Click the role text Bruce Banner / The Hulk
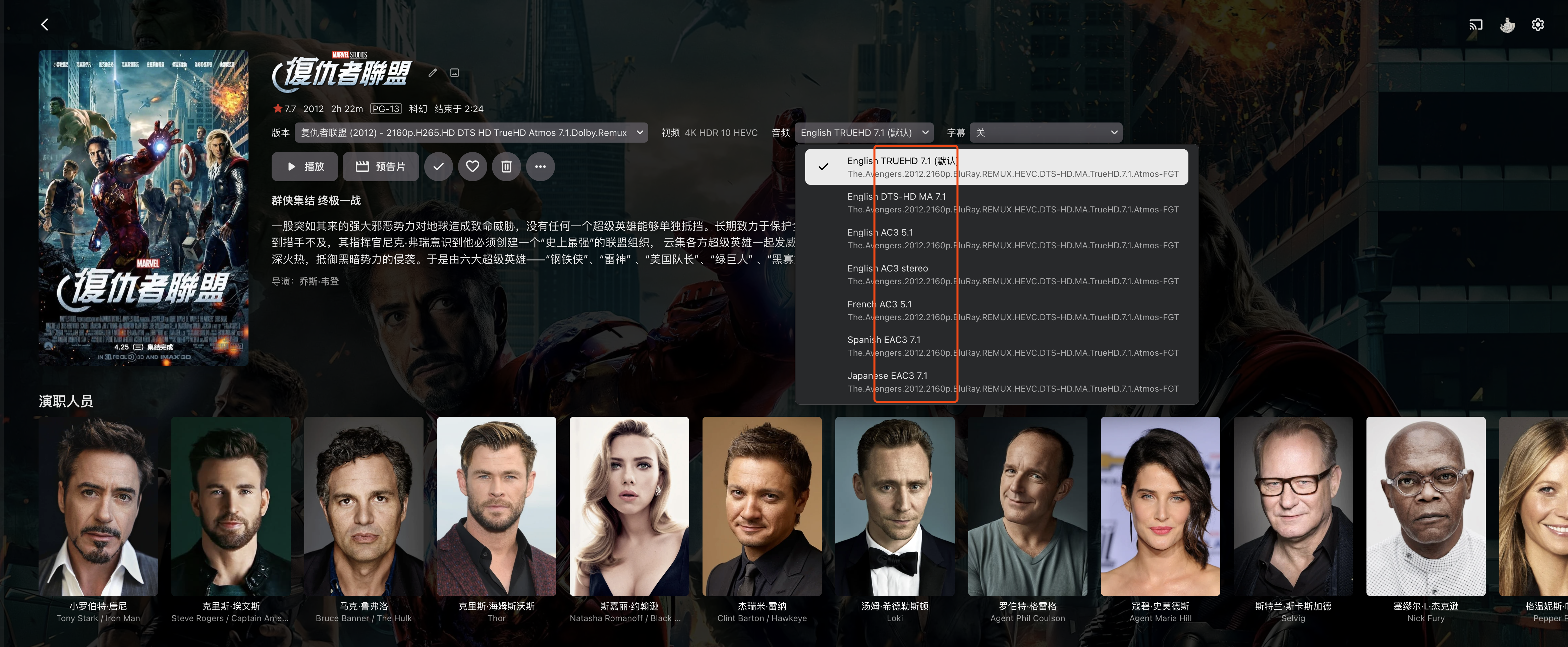This screenshot has width=1568, height=647. point(363,618)
